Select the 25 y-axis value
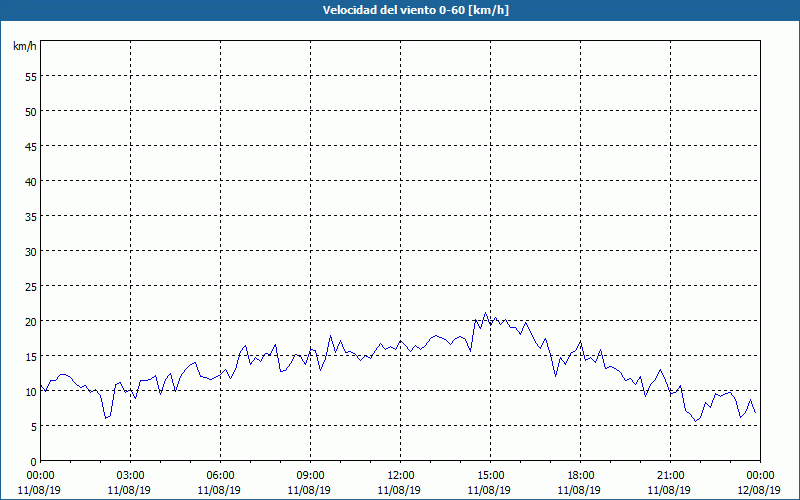The height and width of the screenshot is (500, 800). 31,287
